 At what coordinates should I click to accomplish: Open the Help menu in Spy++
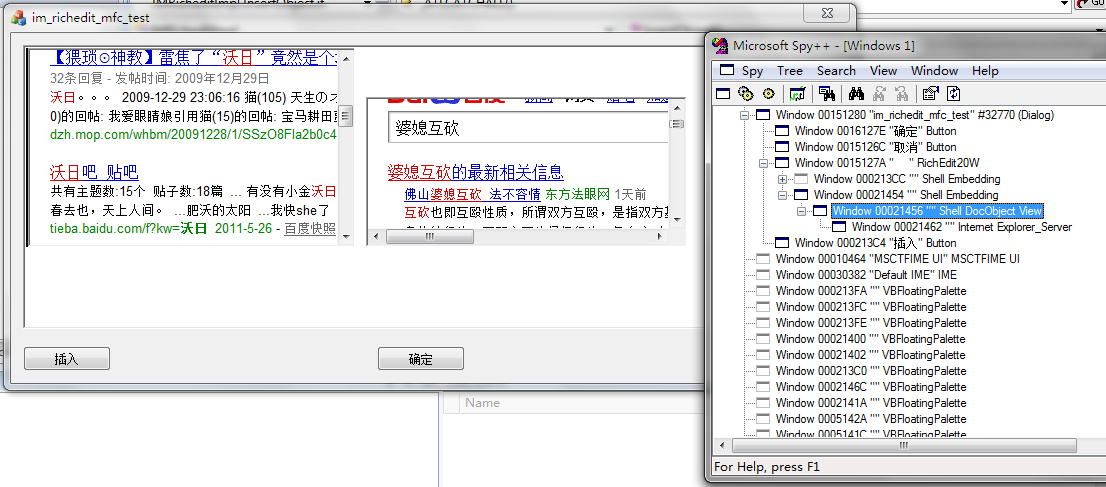click(985, 71)
